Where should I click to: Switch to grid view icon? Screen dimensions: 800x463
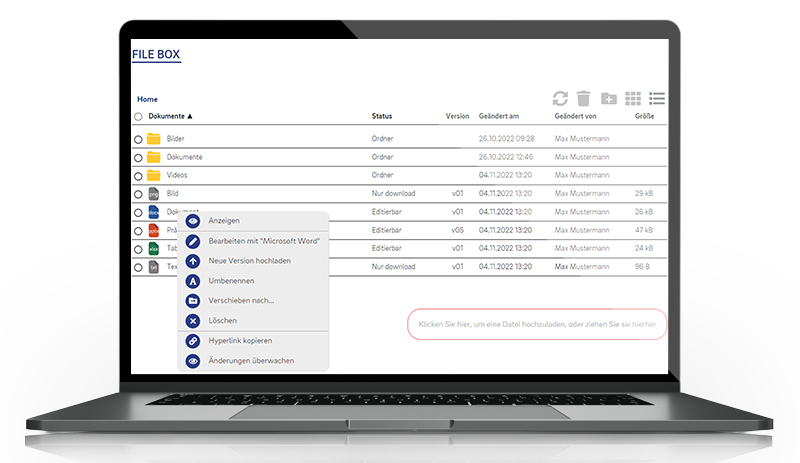point(633,98)
